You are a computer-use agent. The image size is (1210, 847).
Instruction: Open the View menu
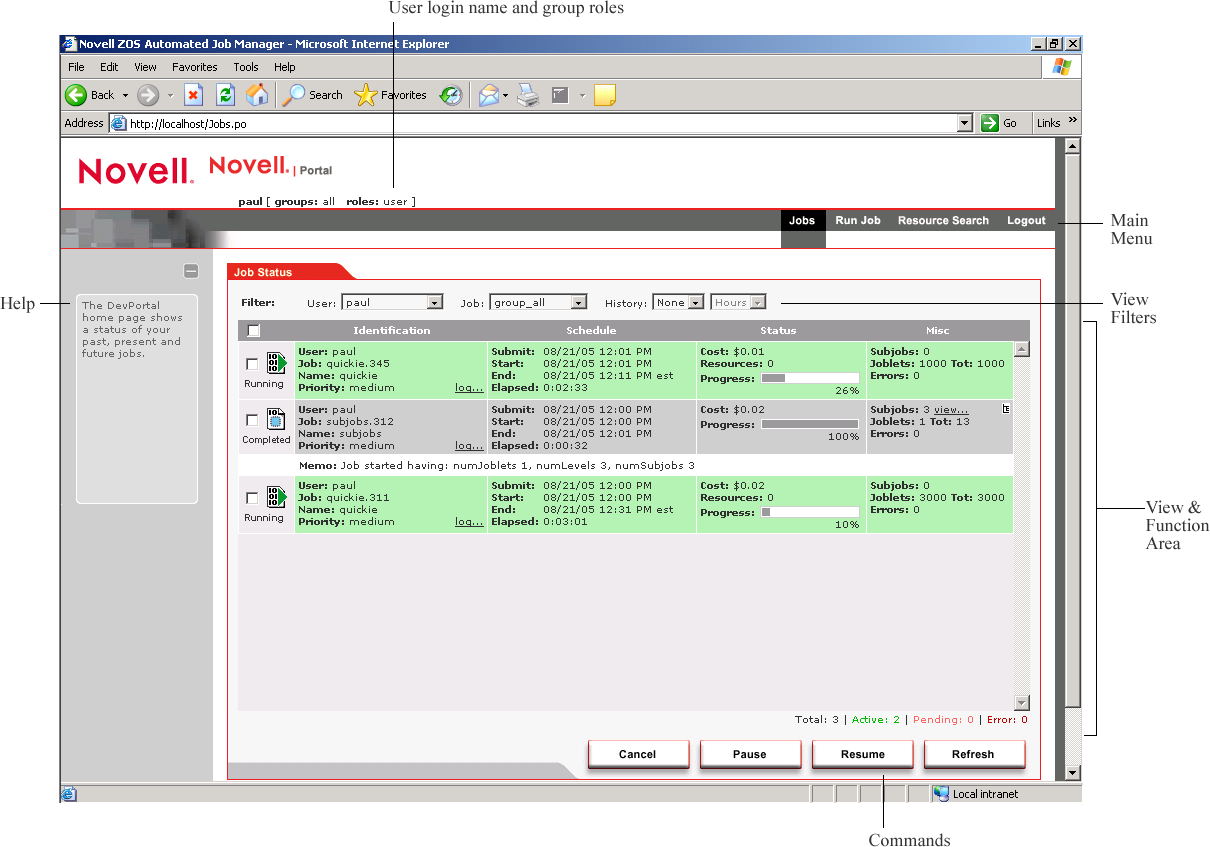(x=146, y=67)
